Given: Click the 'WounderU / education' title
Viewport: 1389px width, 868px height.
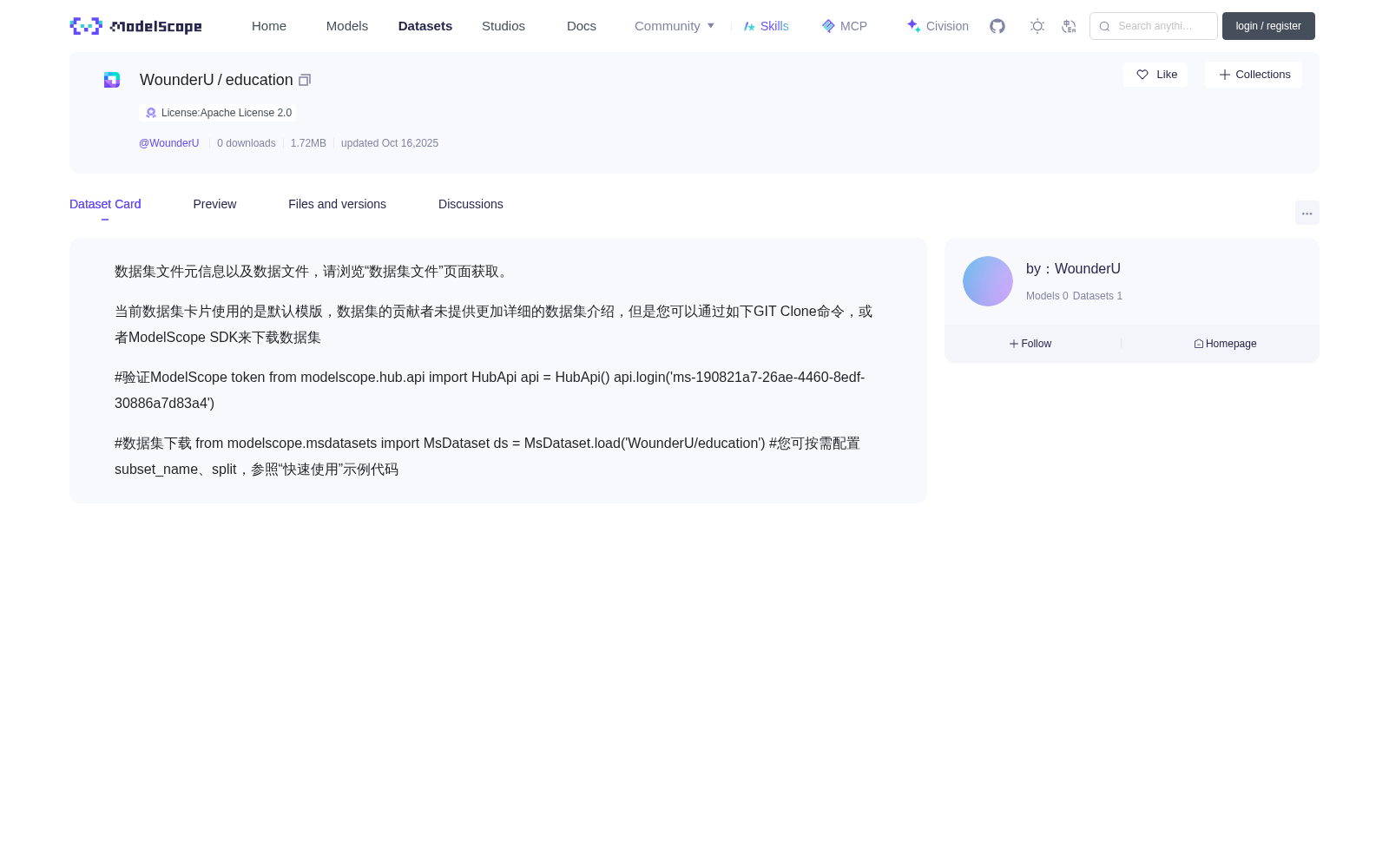Looking at the screenshot, I should coord(216,80).
